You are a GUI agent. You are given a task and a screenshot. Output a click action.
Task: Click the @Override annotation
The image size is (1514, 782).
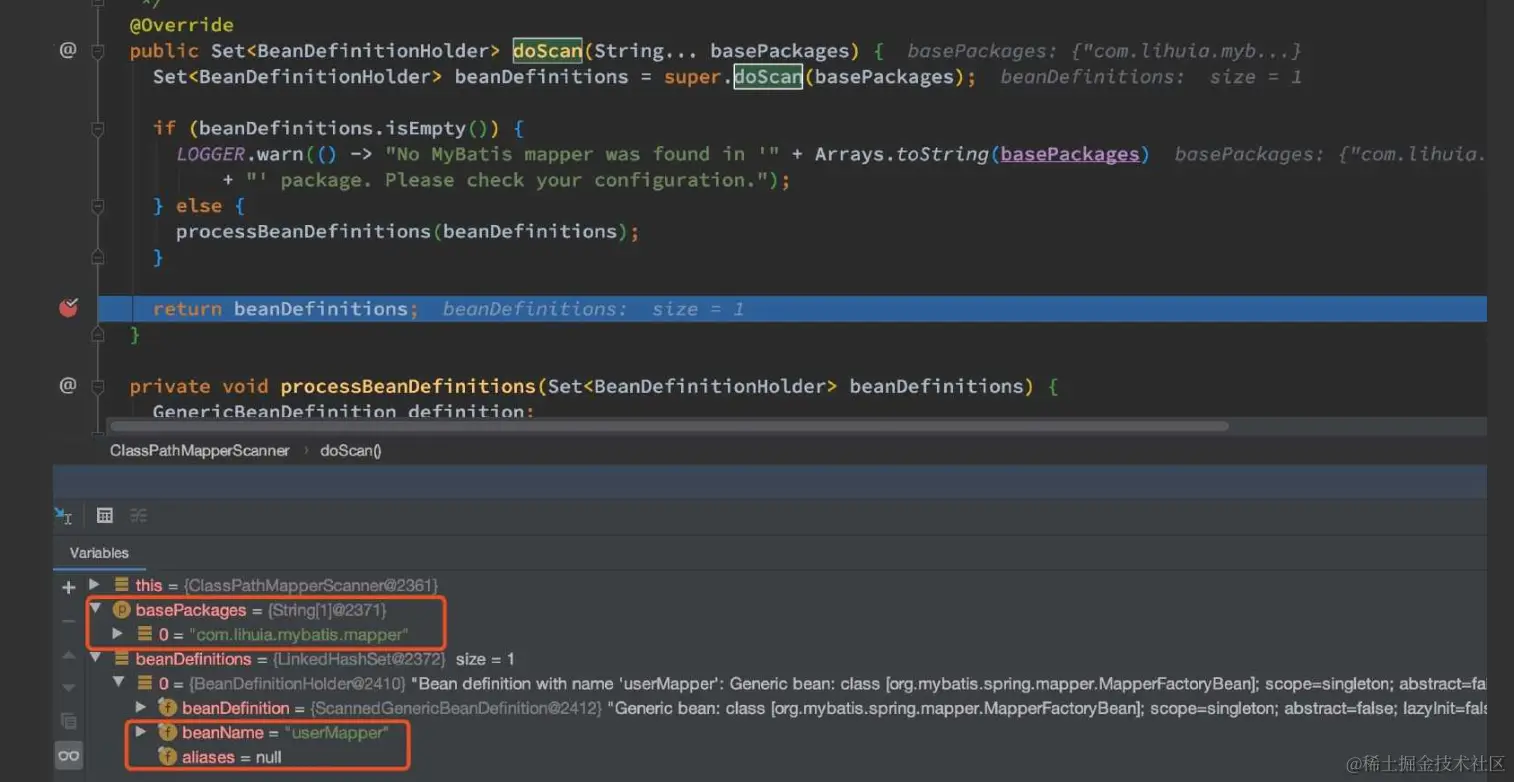[182, 25]
